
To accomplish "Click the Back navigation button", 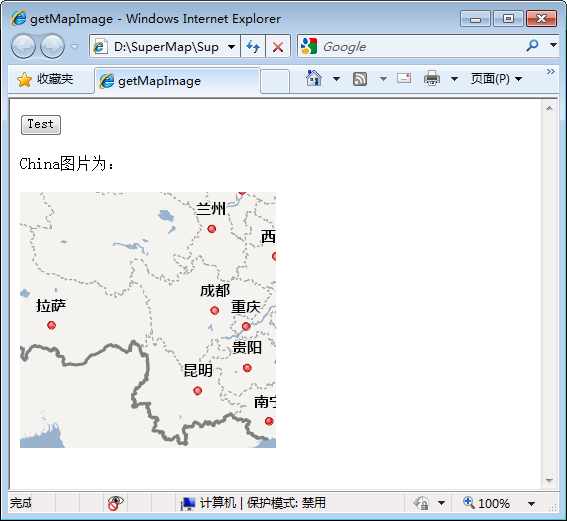I will point(24,46).
